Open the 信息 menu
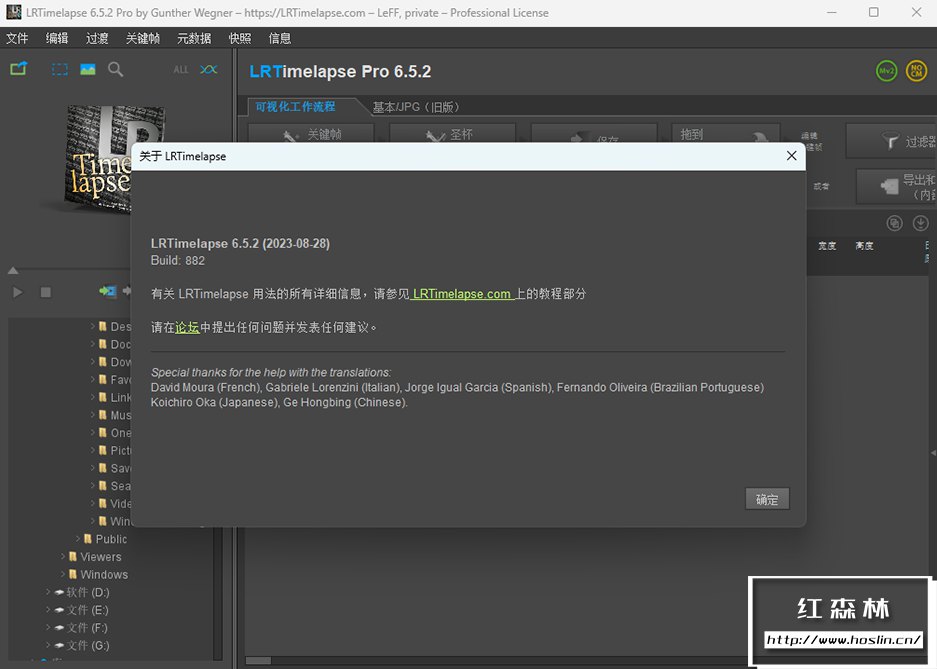Image resolution: width=937 pixels, height=669 pixels. pyautogui.click(x=280, y=38)
